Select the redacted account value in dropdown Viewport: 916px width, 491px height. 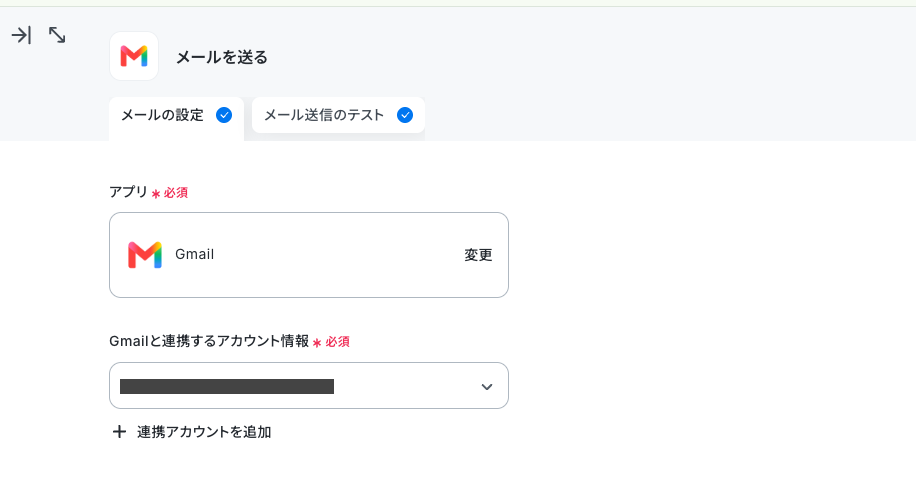pyautogui.click(x=227, y=386)
